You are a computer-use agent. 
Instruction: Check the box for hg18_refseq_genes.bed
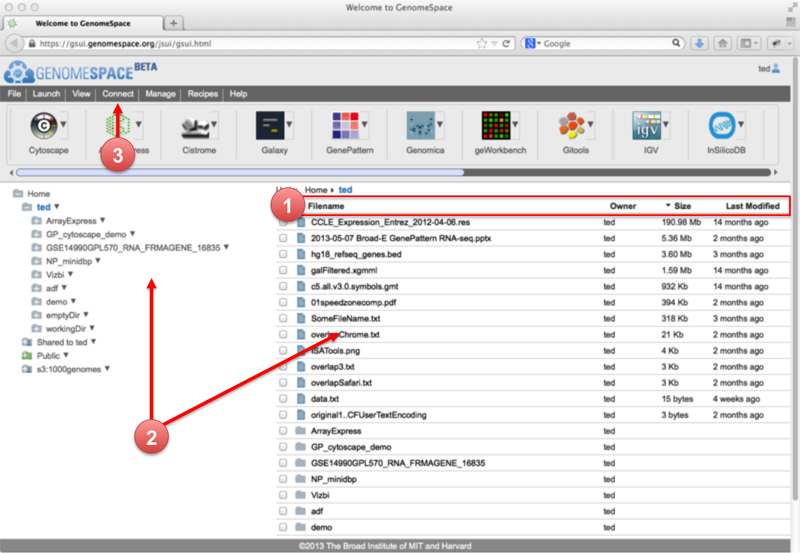[283, 254]
